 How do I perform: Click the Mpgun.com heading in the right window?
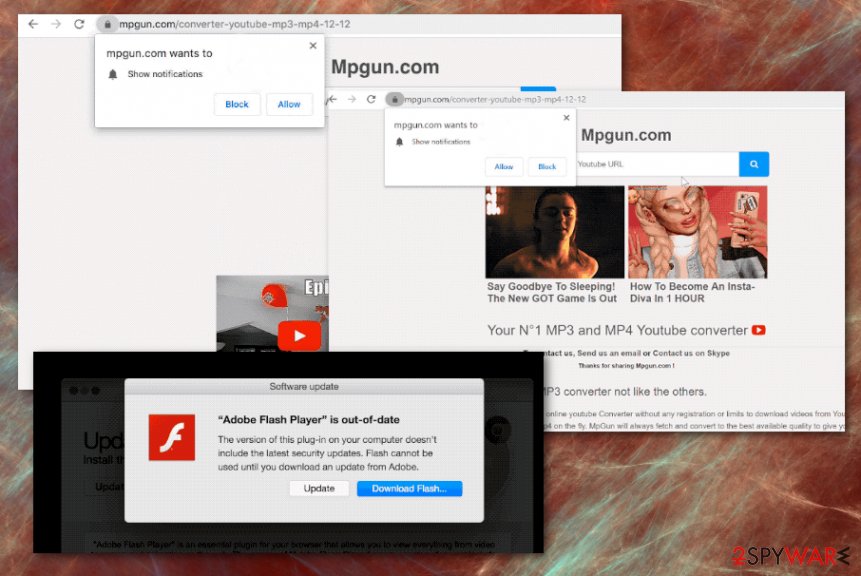(626, 135)
